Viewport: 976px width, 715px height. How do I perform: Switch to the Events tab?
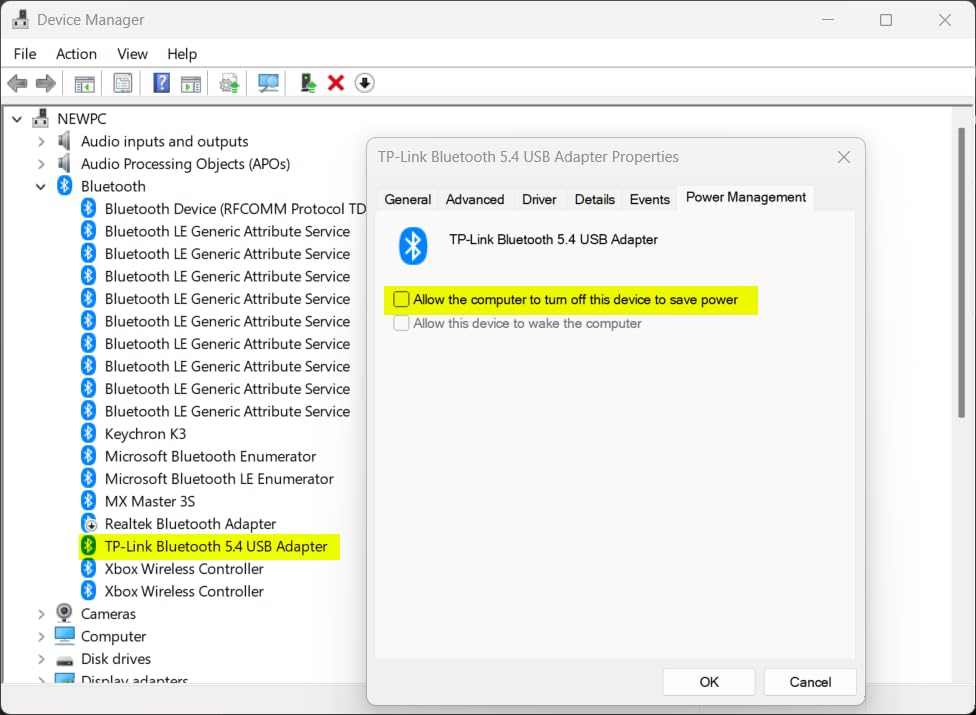(649, 199)
